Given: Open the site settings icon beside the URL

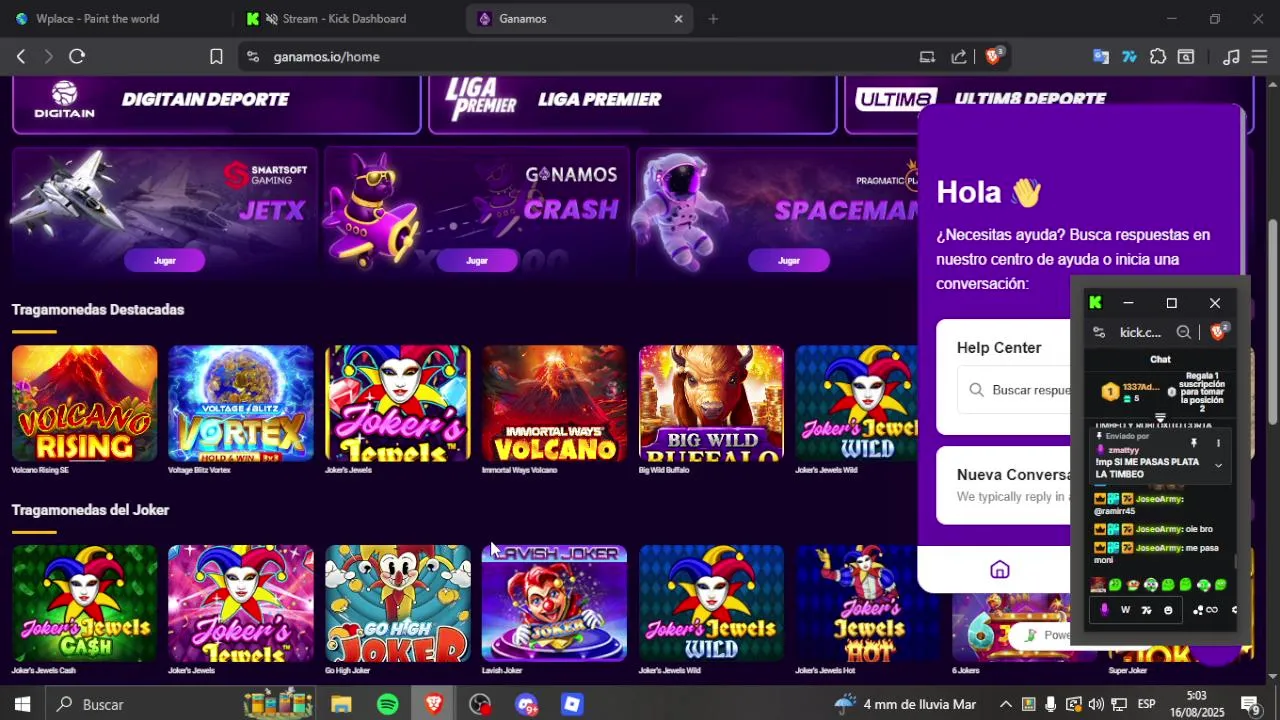Looking at the screenshot, I should [252, 57].
